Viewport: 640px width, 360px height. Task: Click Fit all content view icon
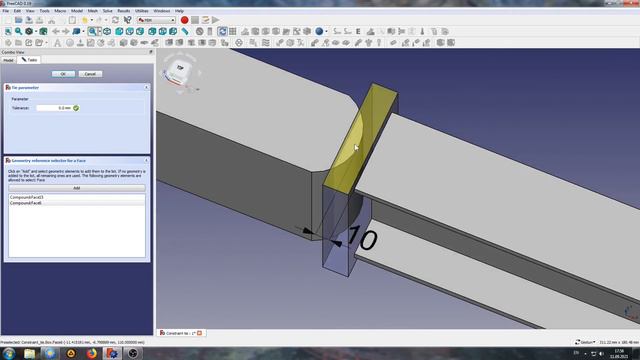click(8, 31)
